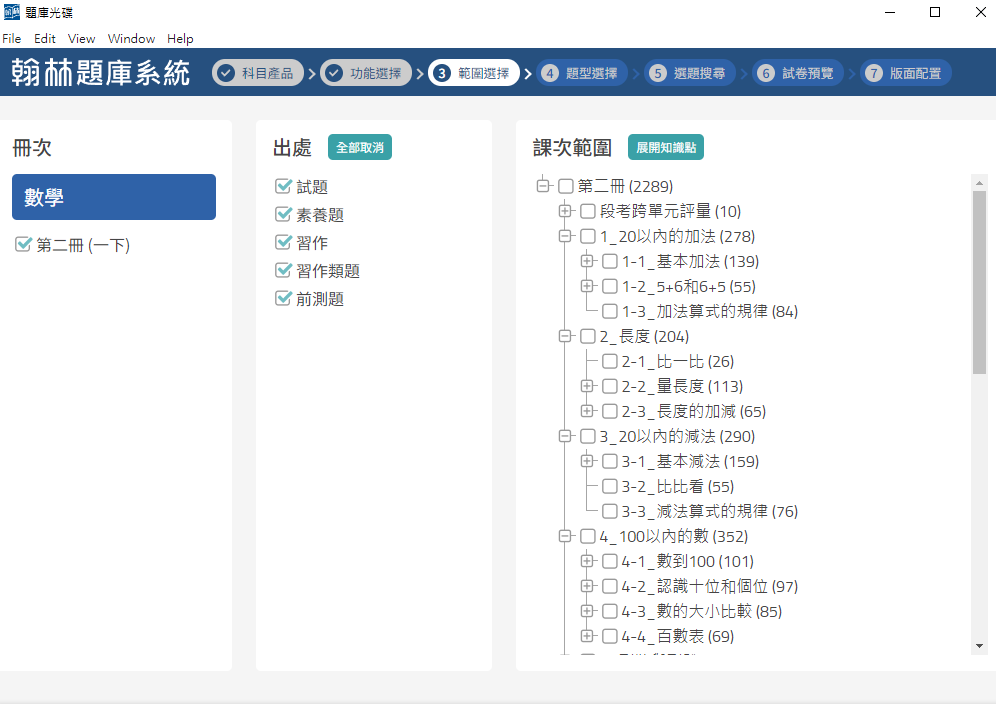This screenshot has height=706, width=996.
Task: Click step 6 試卷預覽 number icon
Action: [x=766, y=73]
